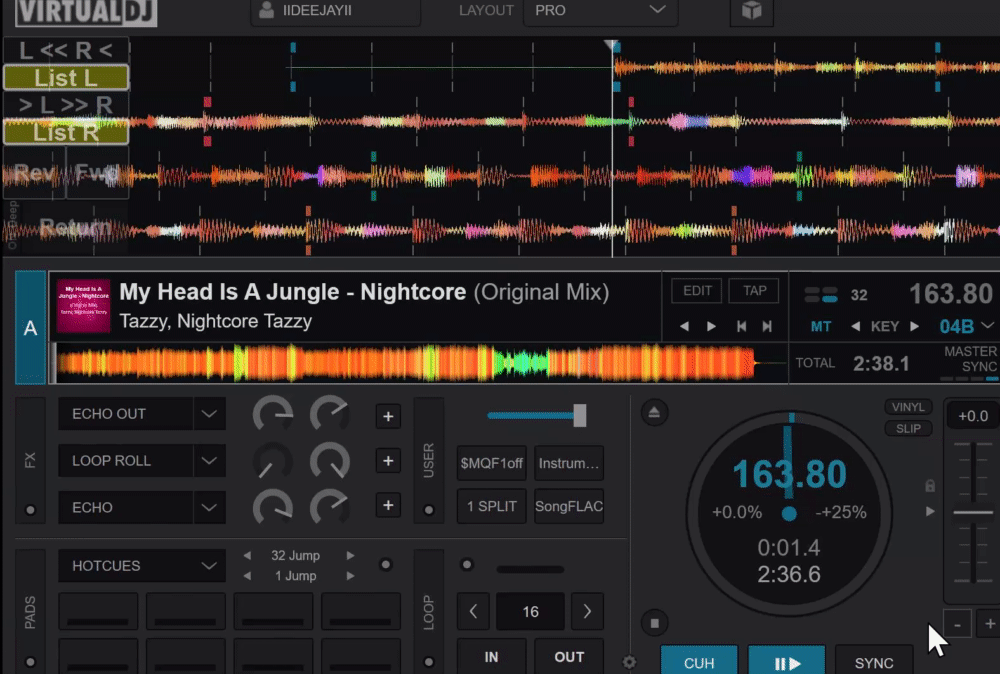This screenshot has height=674, width=1000.
Task: Click the stop square icon
Action: pos(654,623)
